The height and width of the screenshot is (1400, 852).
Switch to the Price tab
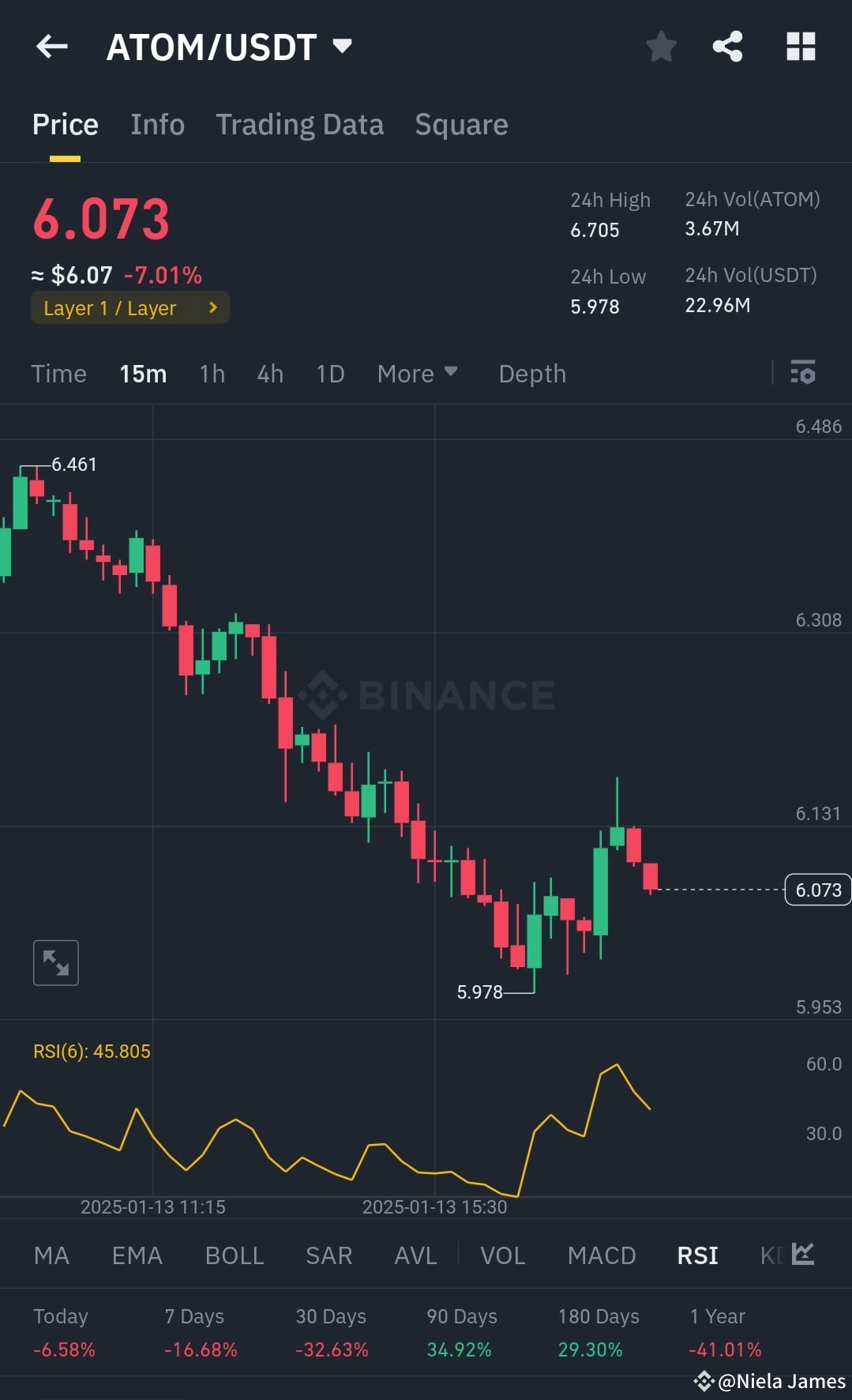point(66,125)
